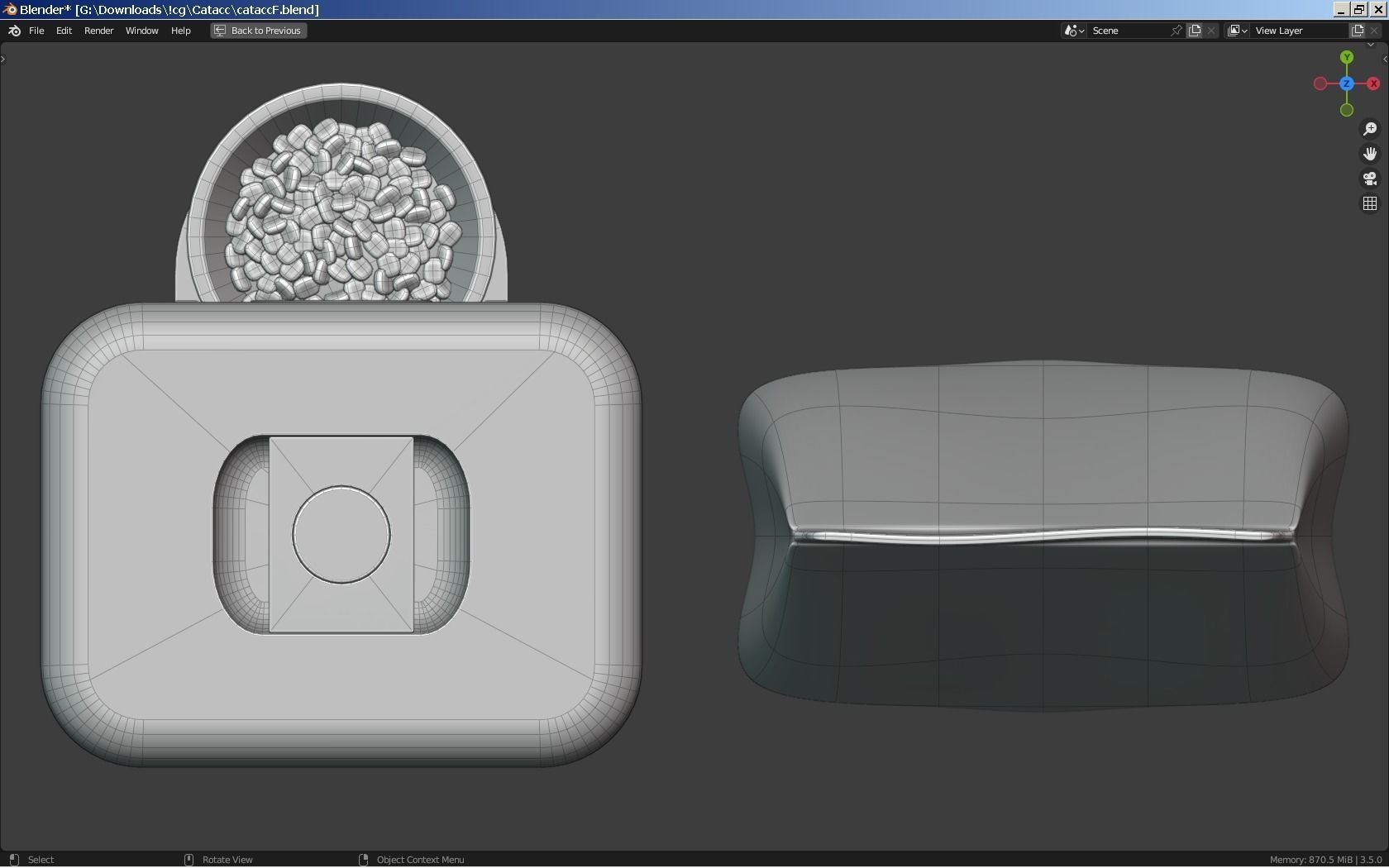
Task: Click the 'Select' status bar text
Action: click(41, 860)
